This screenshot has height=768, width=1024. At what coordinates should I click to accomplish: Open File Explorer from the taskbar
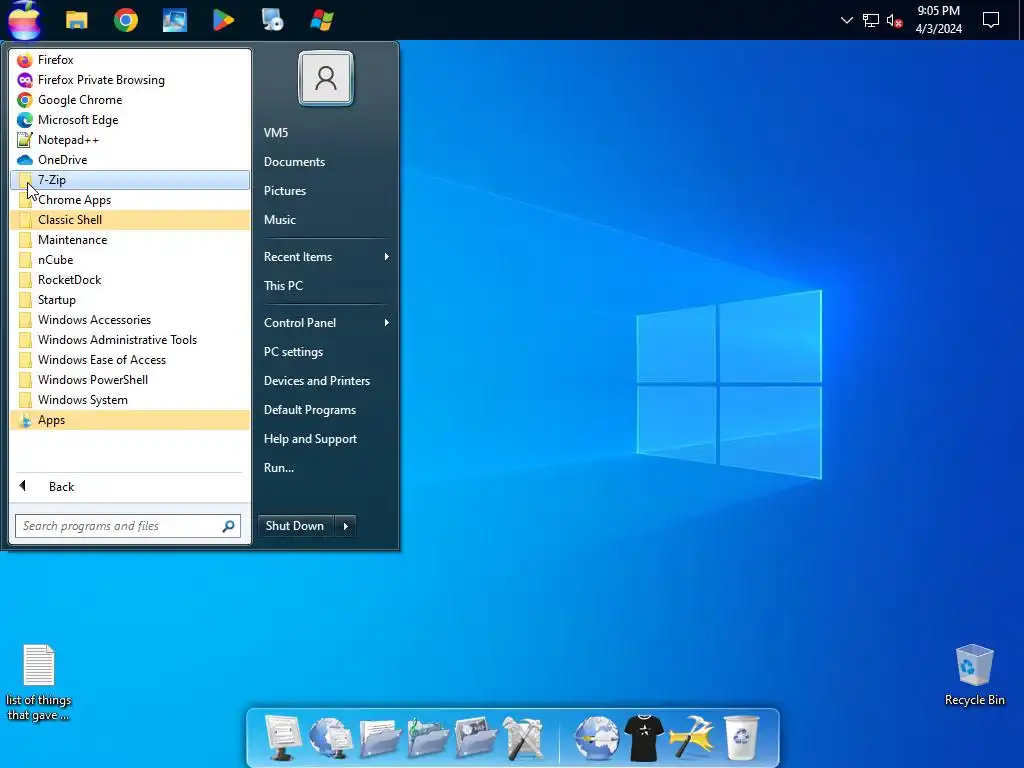[x=76, y=20]
